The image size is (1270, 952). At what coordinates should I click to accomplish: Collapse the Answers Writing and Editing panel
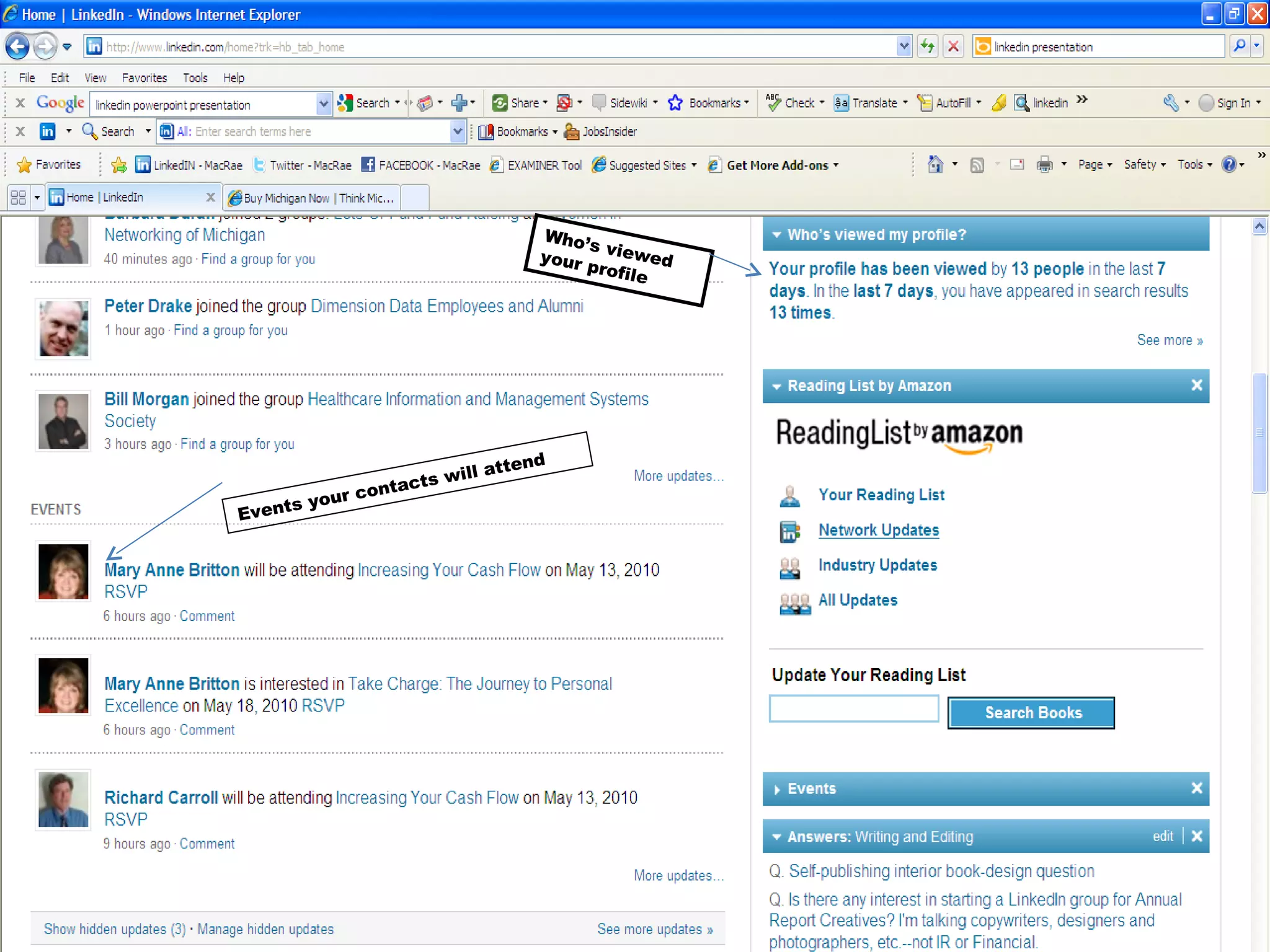(776, 837)
